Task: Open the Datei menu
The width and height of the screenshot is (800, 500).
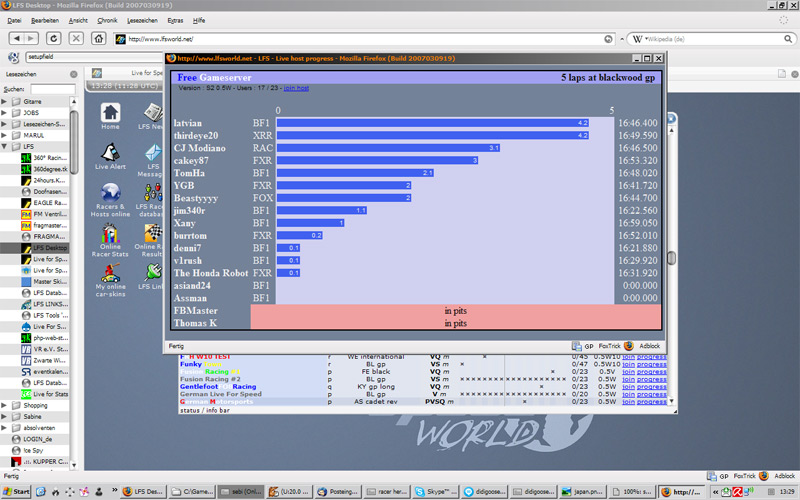Action: pyautogui.click(x=14, y=20)
